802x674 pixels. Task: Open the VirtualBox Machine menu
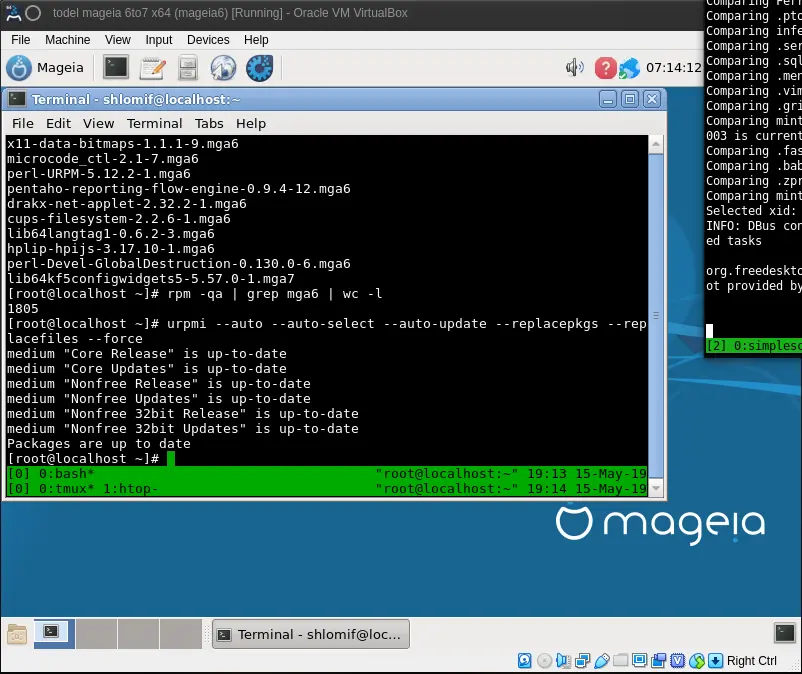point(68,40)
